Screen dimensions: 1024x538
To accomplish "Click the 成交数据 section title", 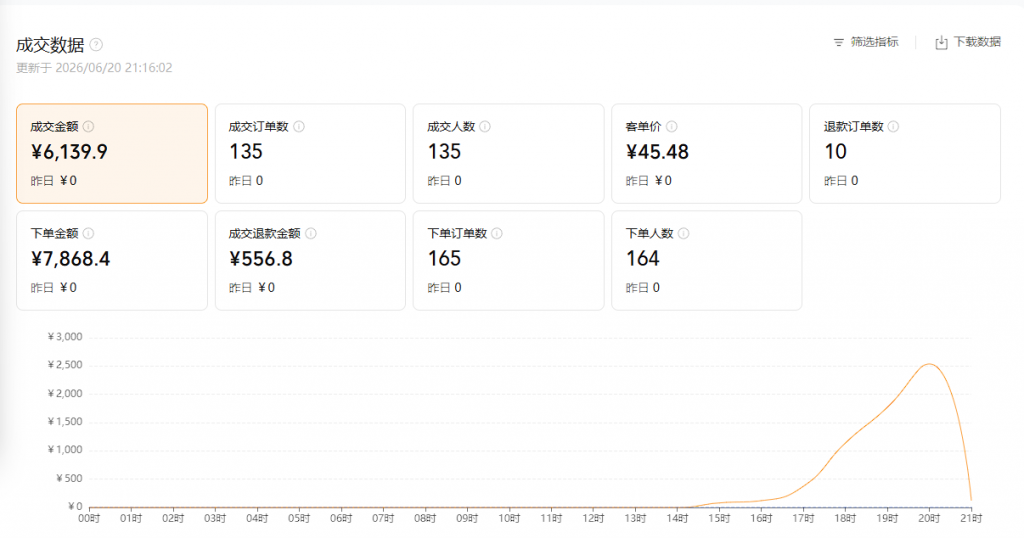I will pyautogui.click(x=50, y=45).
